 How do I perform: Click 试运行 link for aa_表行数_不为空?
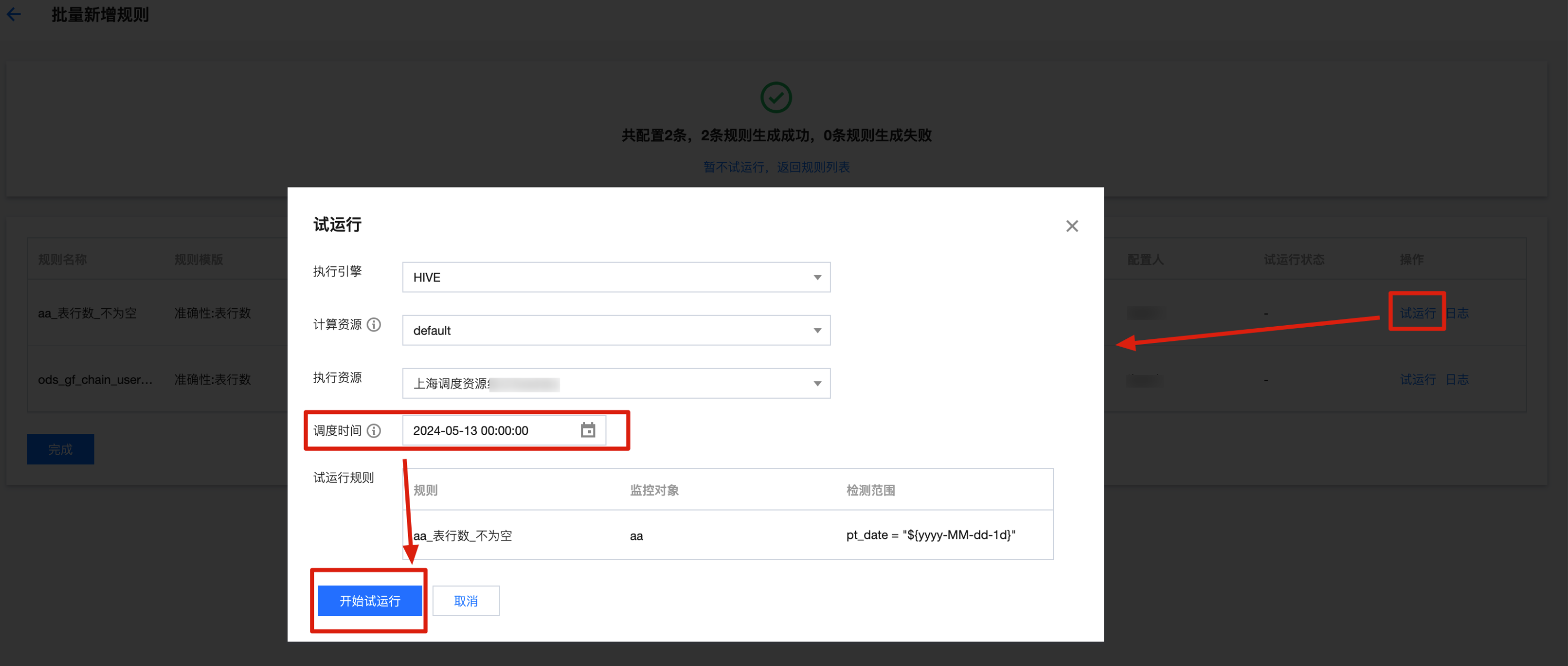coord(1418,313)
